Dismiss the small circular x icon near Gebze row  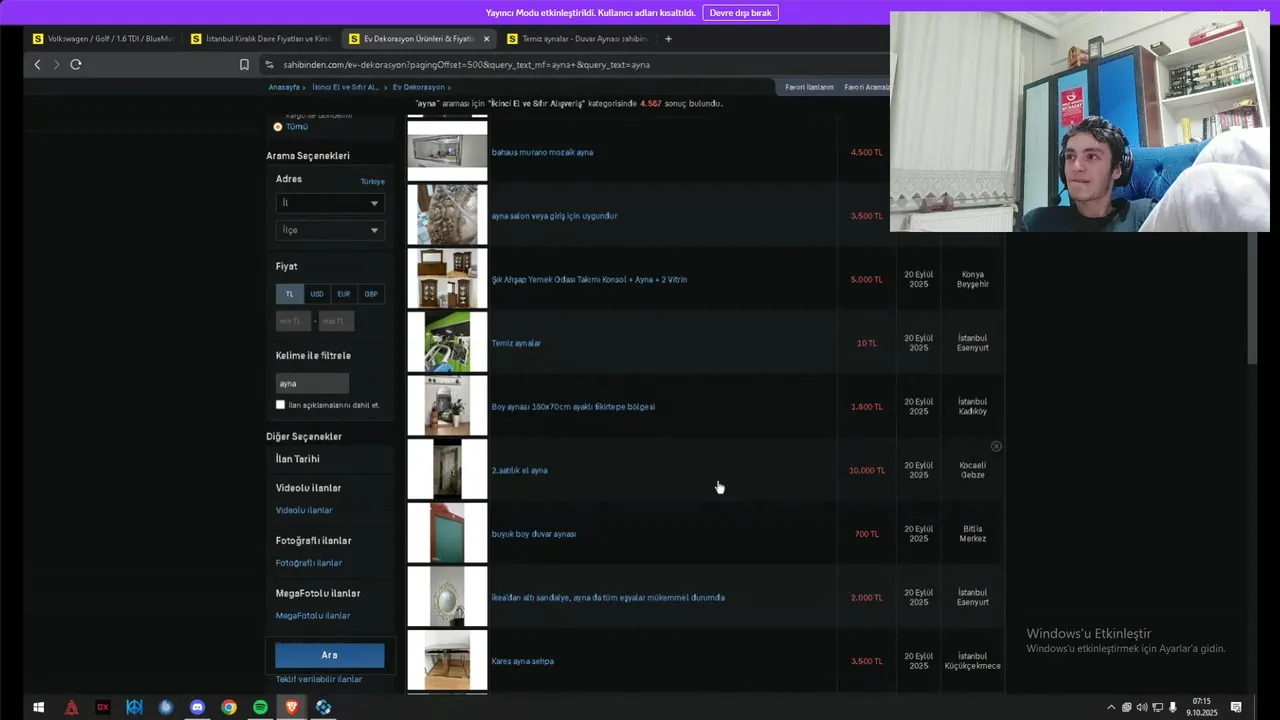pyautogui.click(x=995, y=446)
